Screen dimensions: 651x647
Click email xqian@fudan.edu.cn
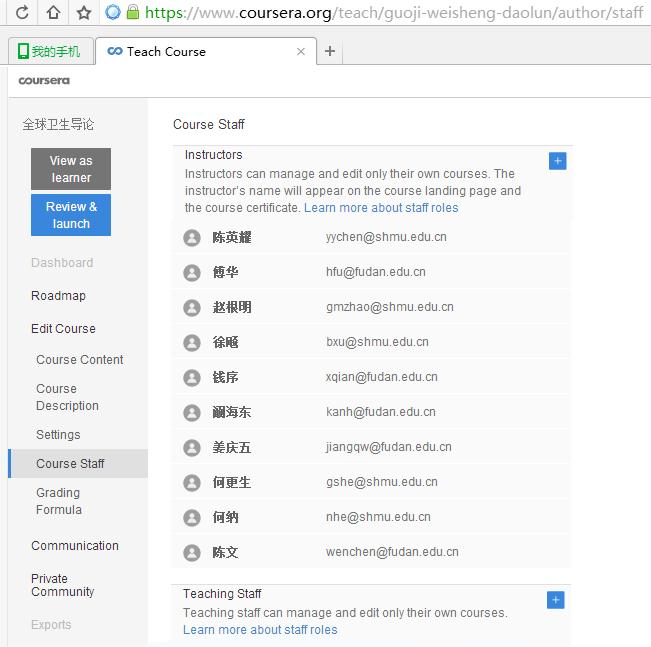click(382, 377)
